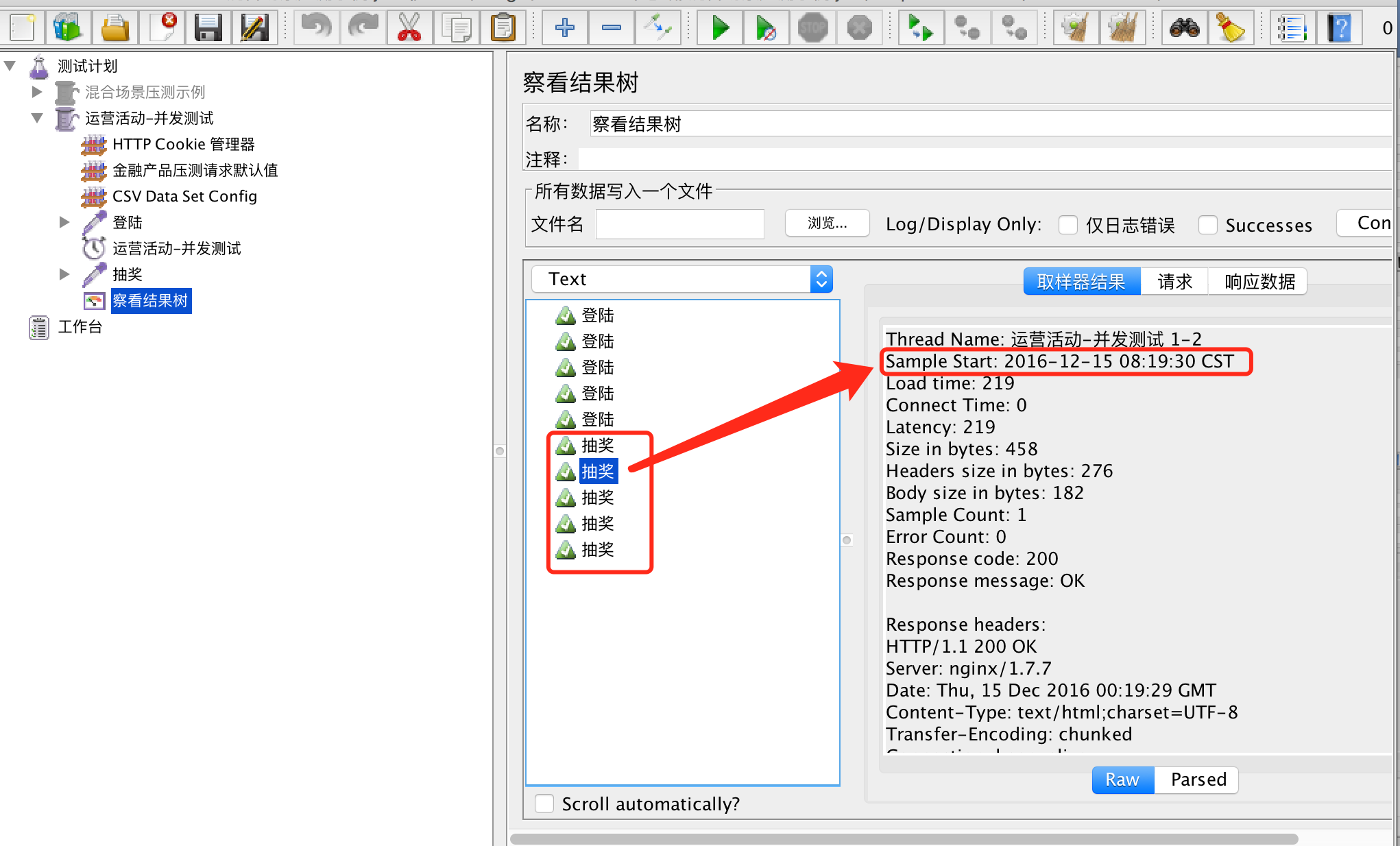The width and height of the screenshot is (1400, 846).
Task: Click the scissors Cut icon
Action: pos(409,28)
